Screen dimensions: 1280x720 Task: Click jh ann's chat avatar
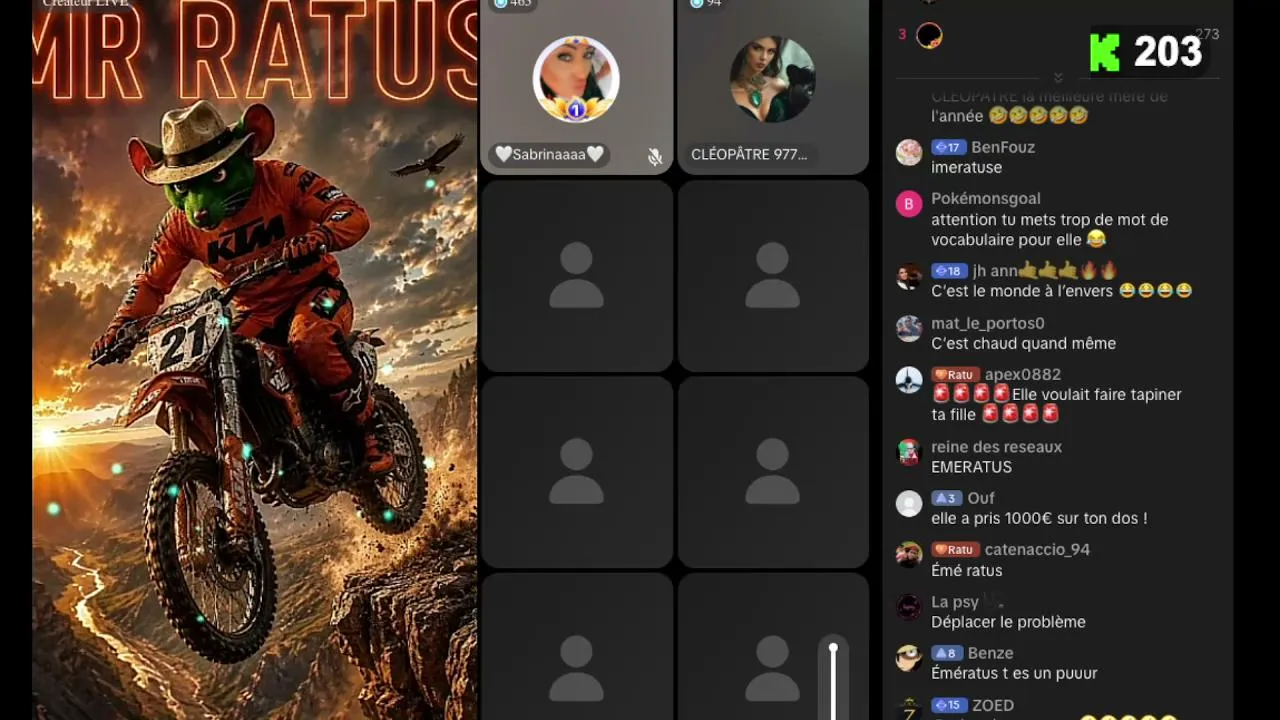(909, 276)
